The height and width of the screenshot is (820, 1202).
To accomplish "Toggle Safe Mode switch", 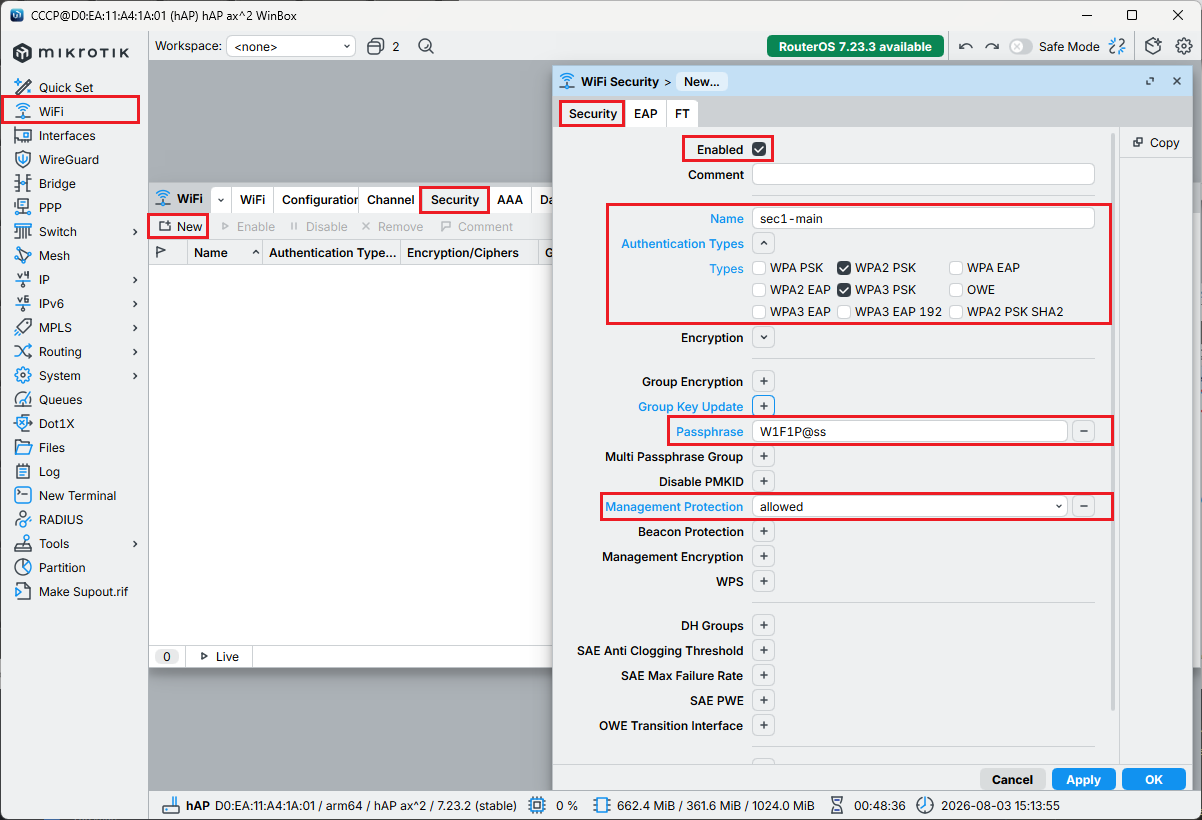I will [1020, 46].
